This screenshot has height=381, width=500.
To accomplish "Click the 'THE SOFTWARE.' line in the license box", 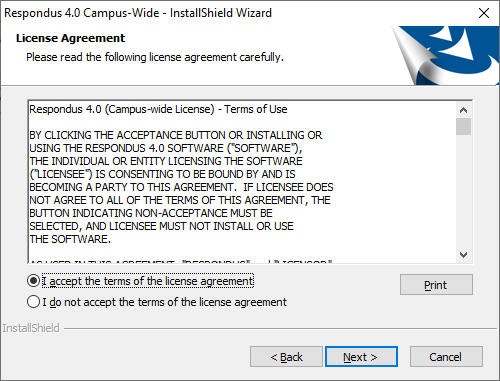I will [x=70, y=239].
